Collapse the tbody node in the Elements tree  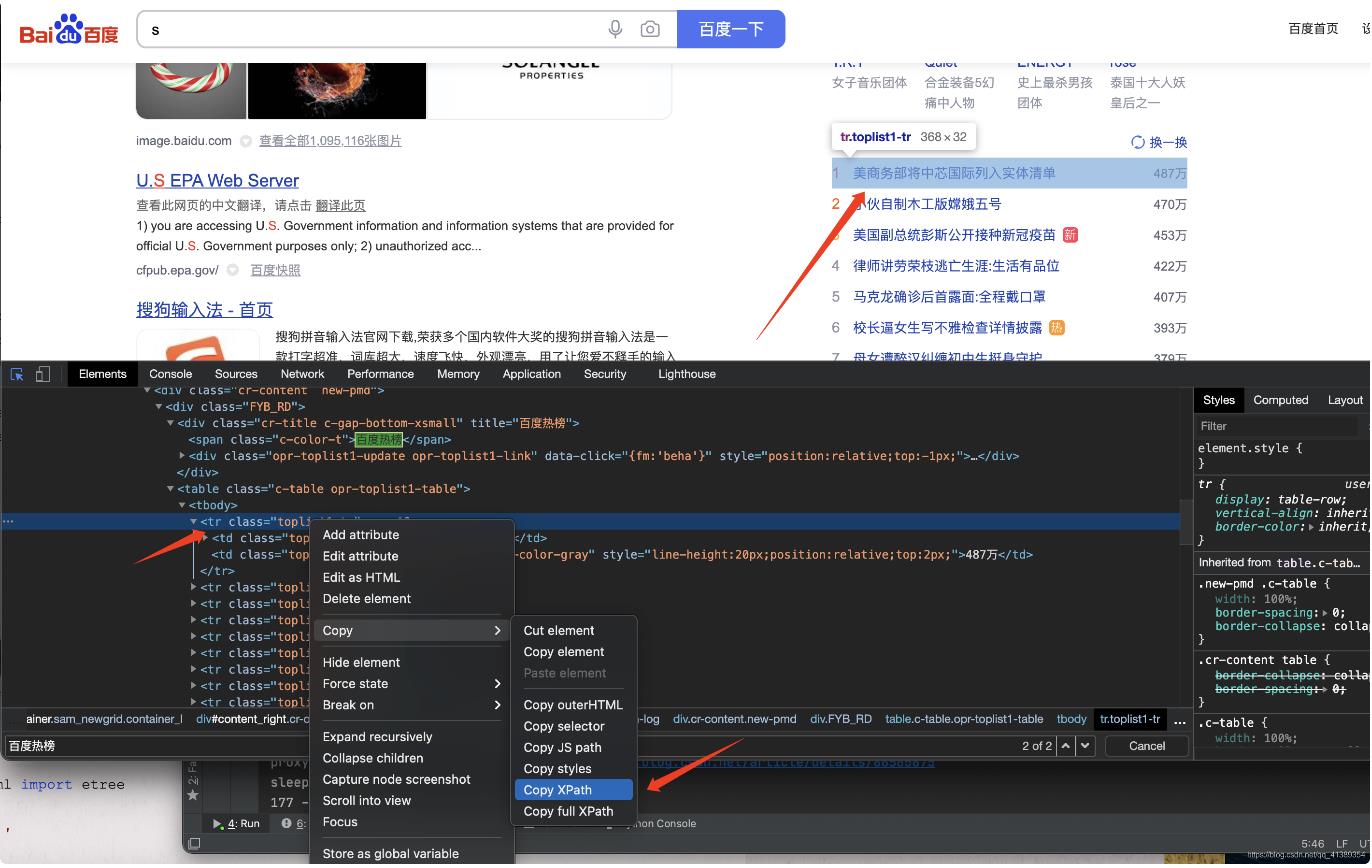point(182,505)
